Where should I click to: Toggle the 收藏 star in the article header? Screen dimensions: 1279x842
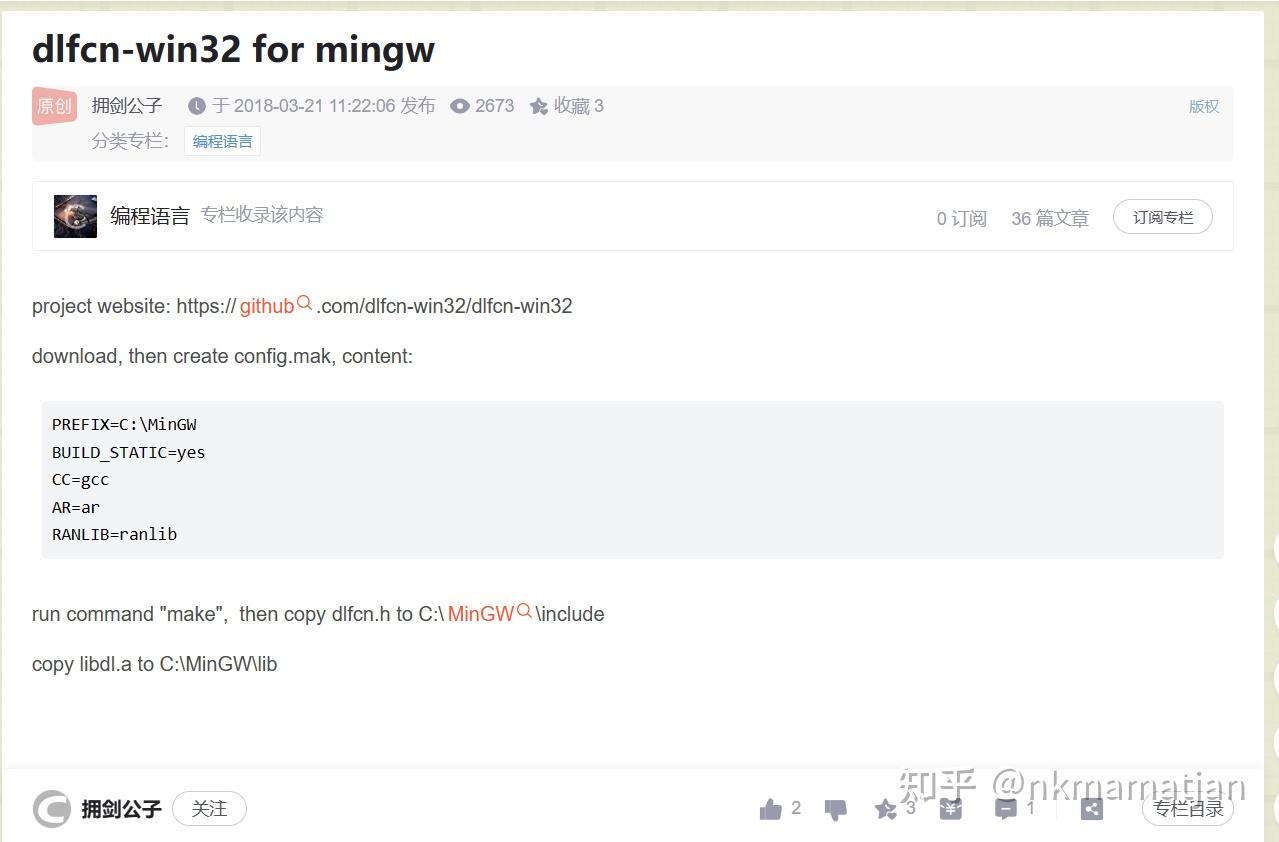[x=539, y=106]
